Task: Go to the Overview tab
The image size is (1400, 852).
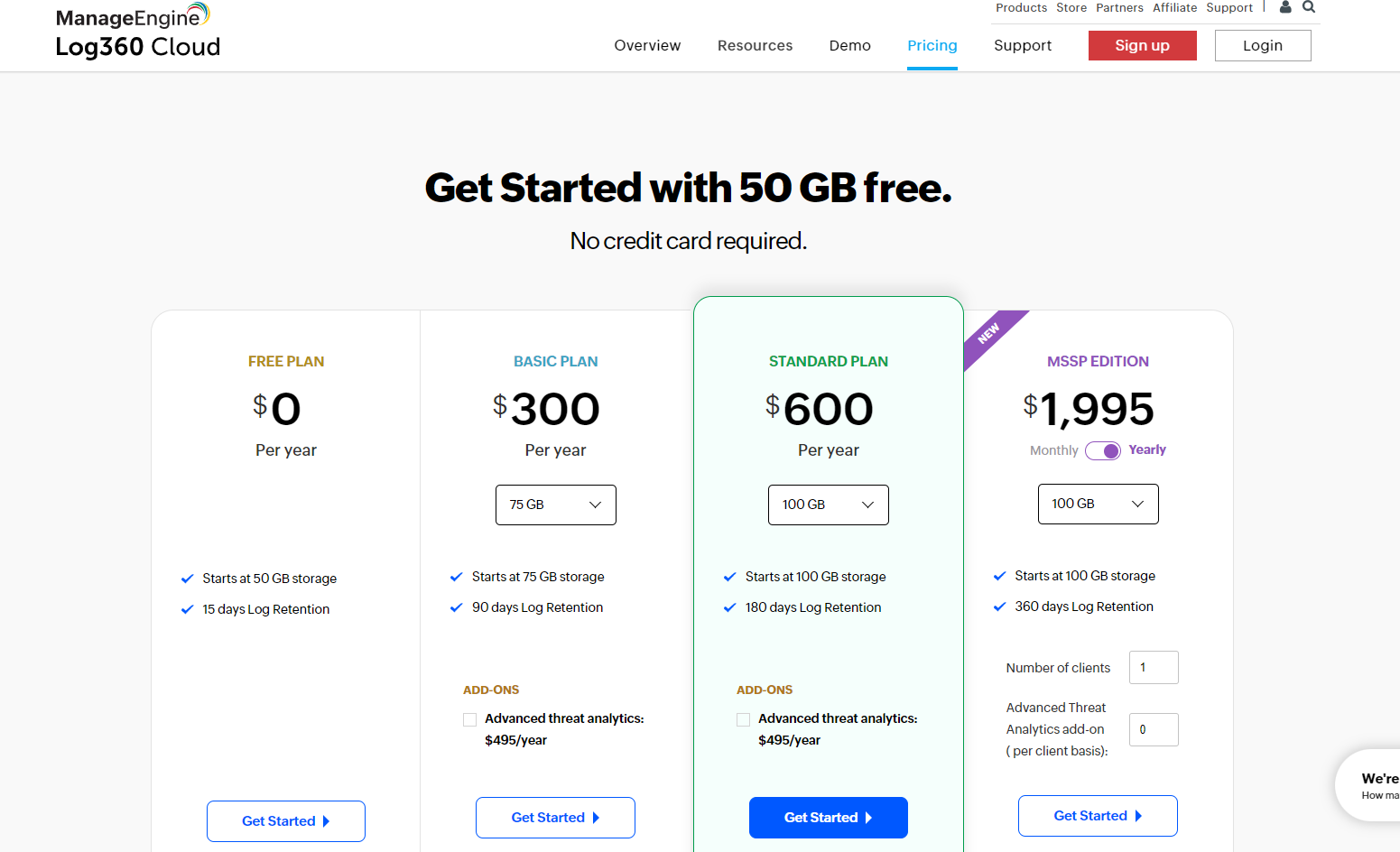Action: tap(647, 45)
